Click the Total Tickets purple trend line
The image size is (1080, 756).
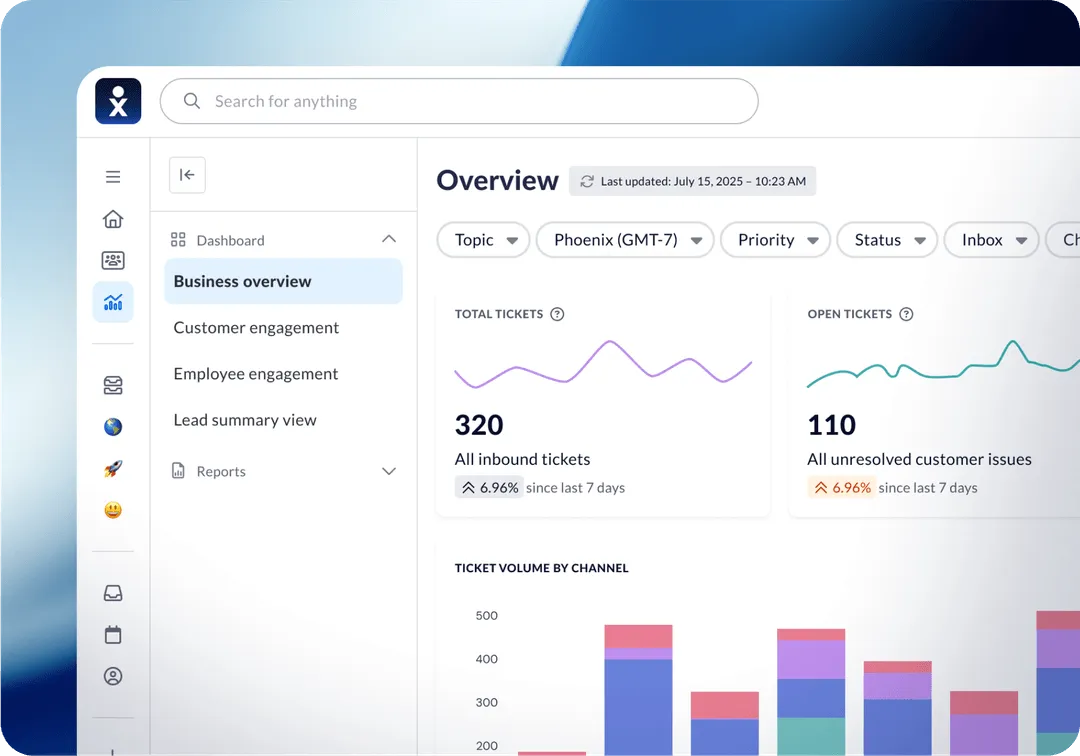coord(603,363)
